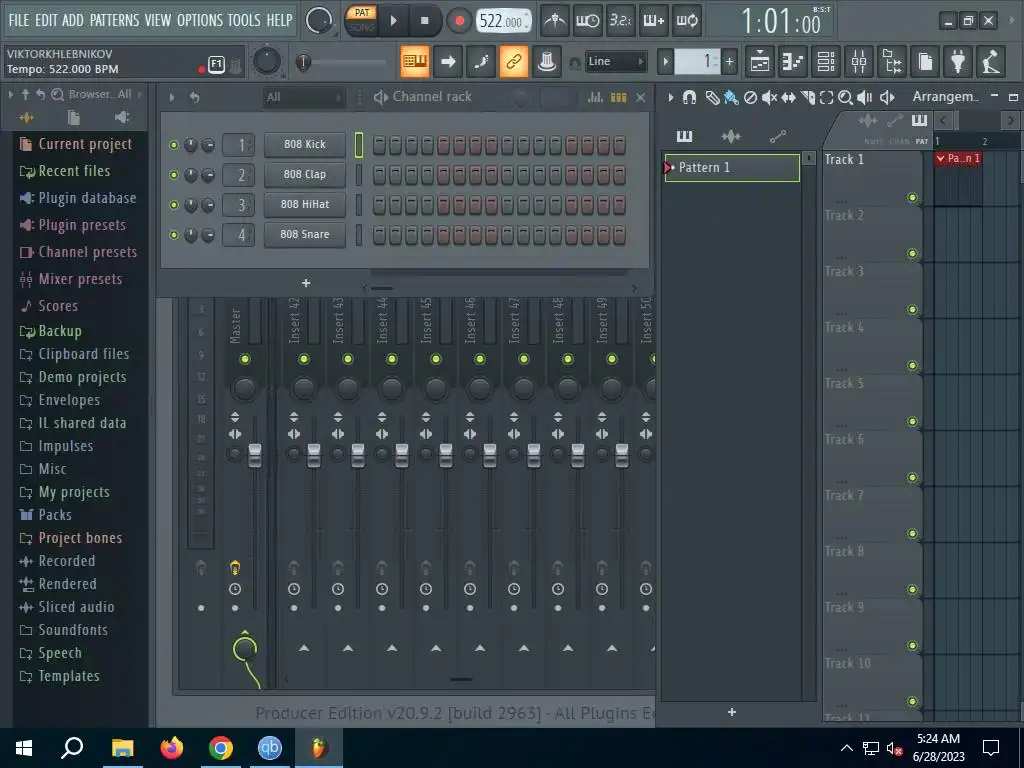The width and height of the screenshot is (1024, 768).
Task: Adjust the Master volume fader
Action: click(x=255, y=455)
